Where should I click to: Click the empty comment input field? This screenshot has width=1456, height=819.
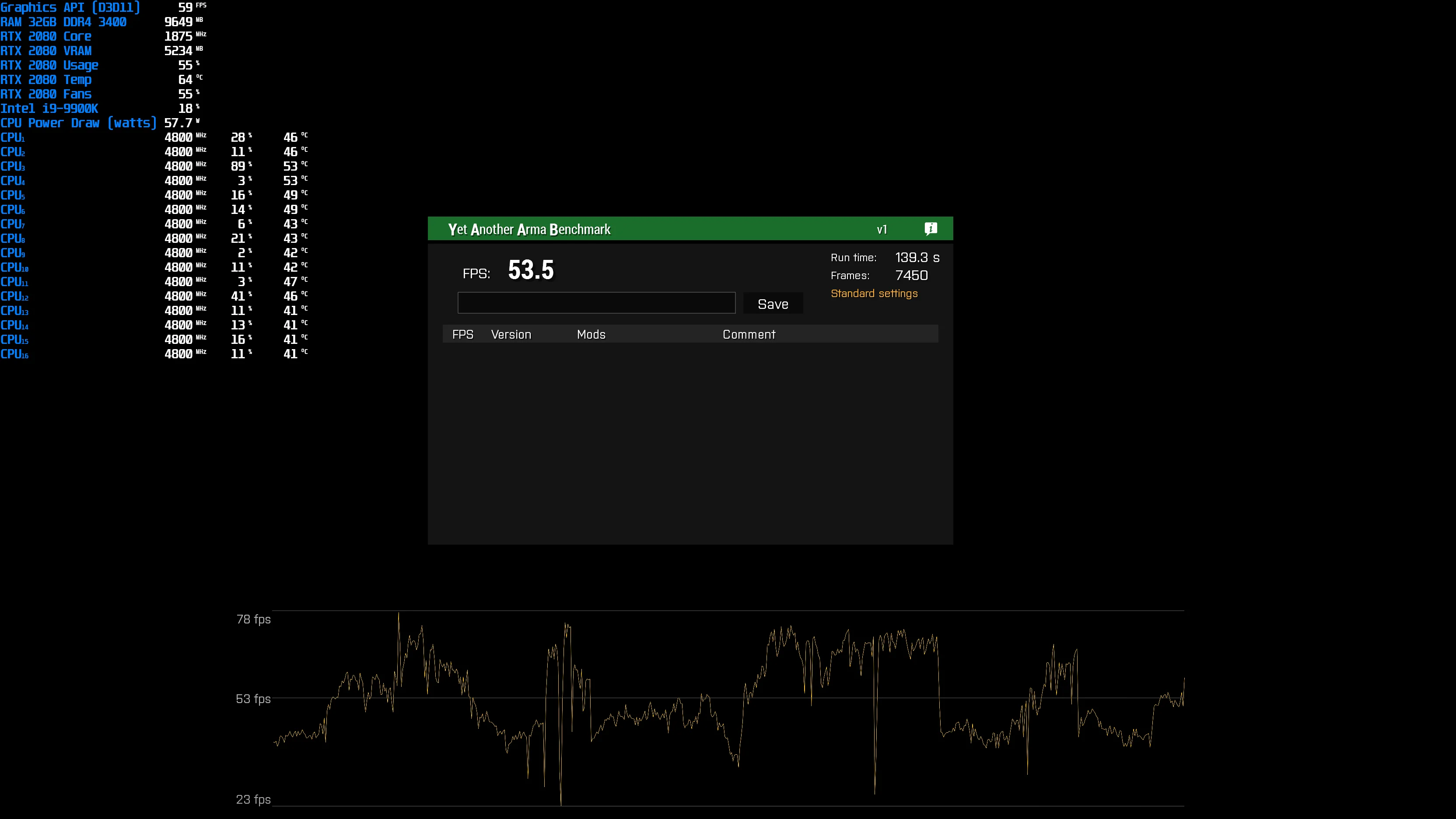tap(596, 303)
